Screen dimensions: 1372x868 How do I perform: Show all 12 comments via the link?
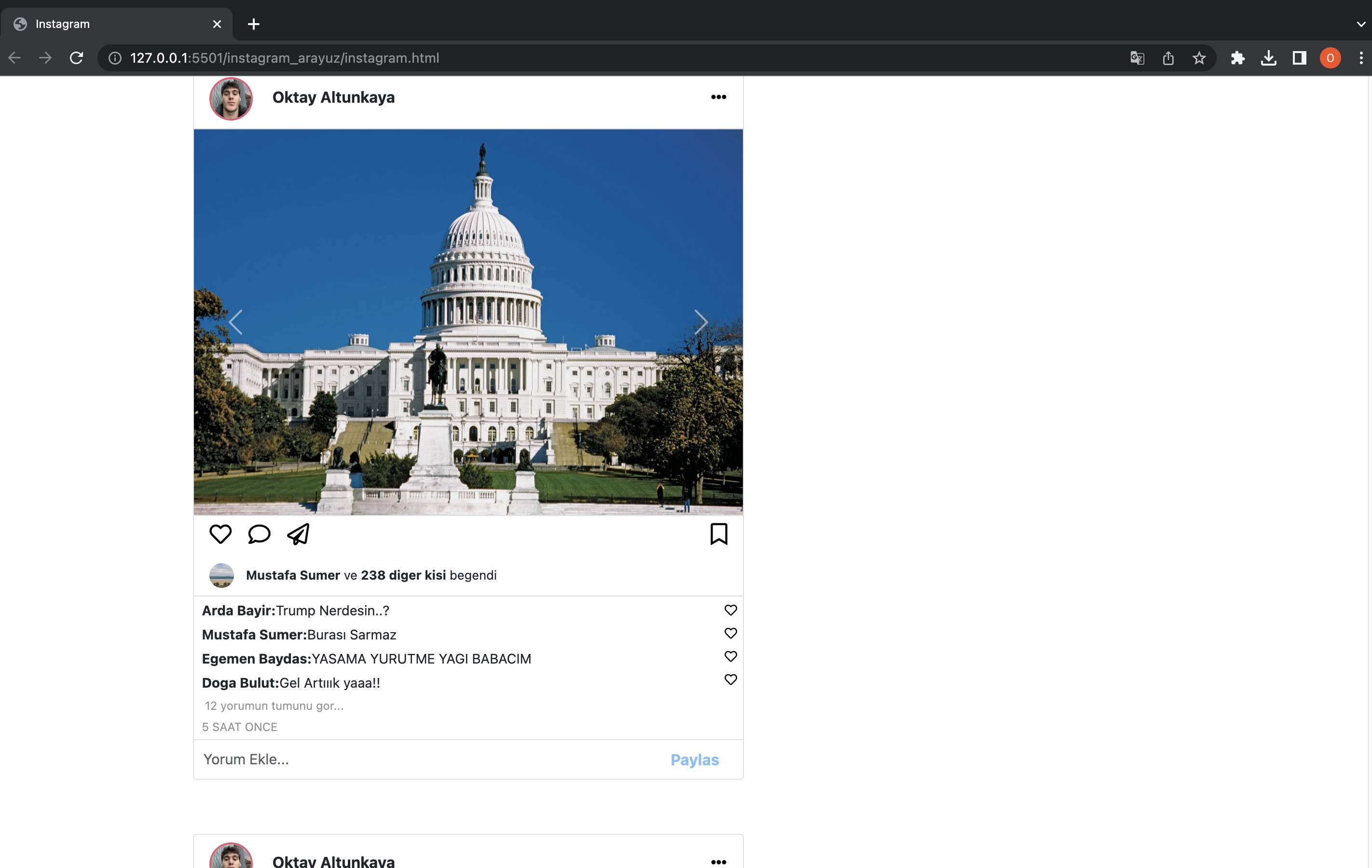click(x=274, y=705)
